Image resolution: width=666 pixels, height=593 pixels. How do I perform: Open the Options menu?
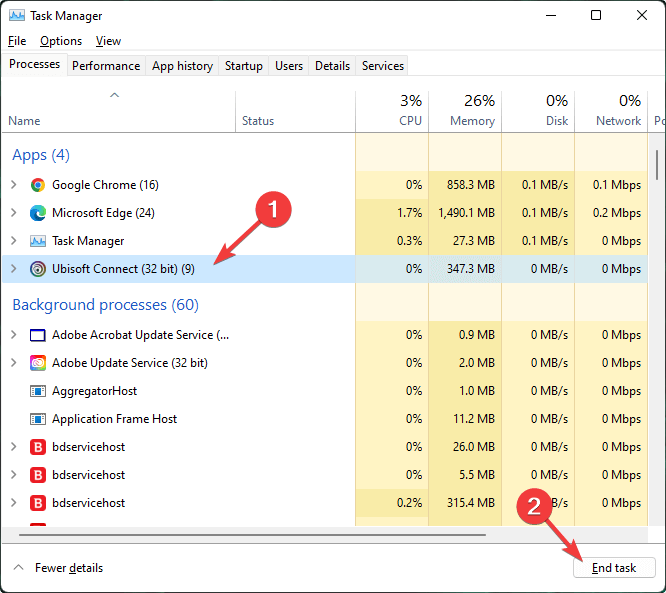61,41
